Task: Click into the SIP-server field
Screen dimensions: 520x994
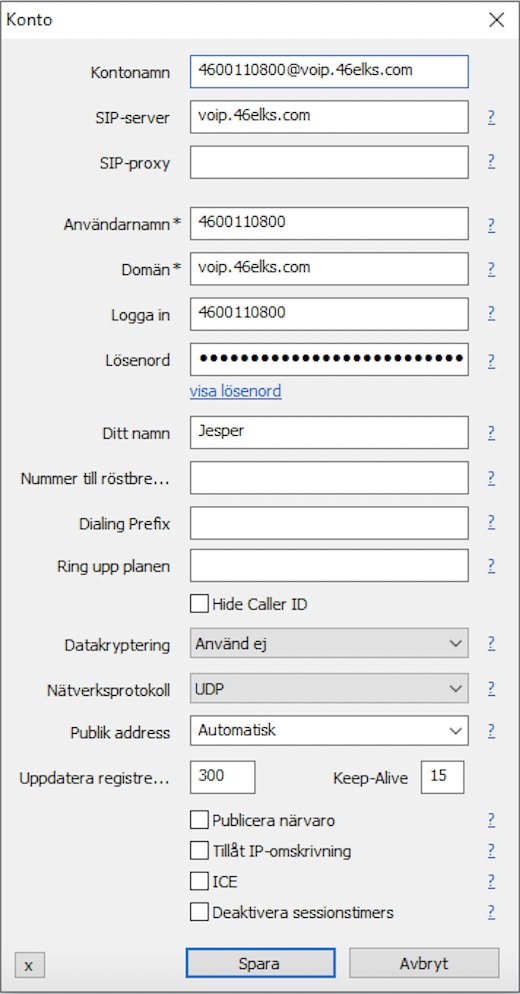Action: coord(329,117)
